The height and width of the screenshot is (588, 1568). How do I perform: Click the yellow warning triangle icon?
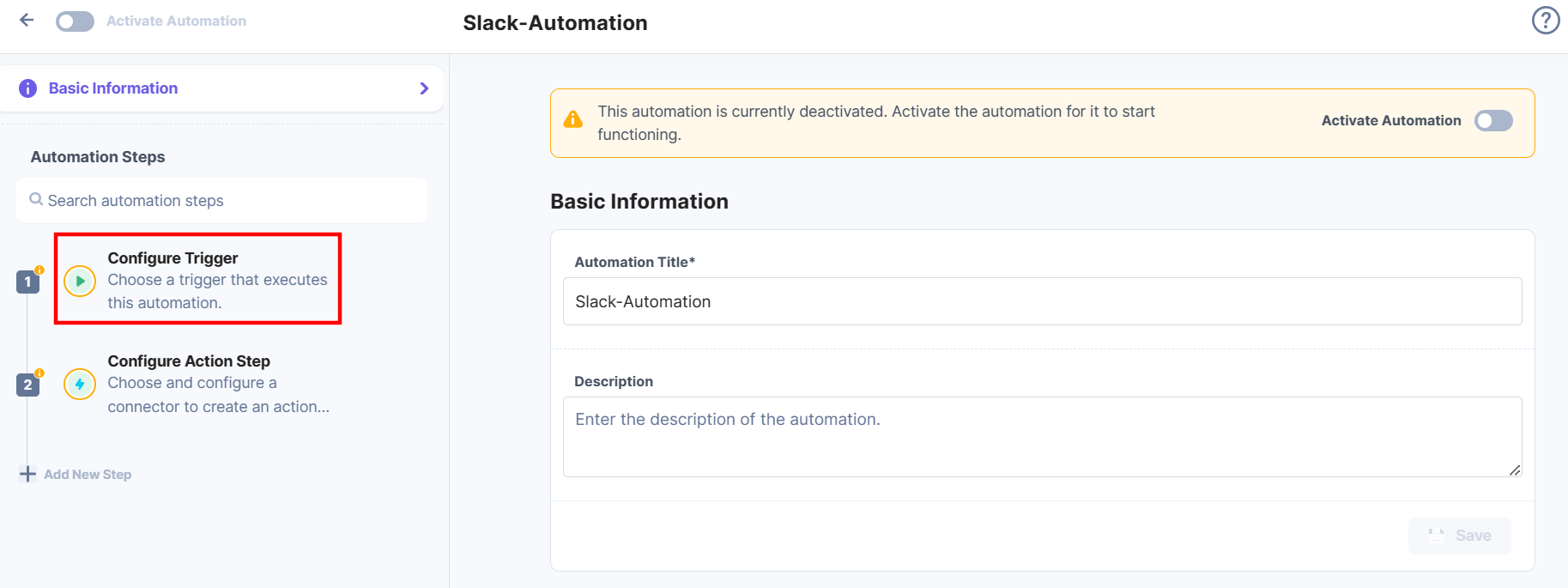coord(573,119)
